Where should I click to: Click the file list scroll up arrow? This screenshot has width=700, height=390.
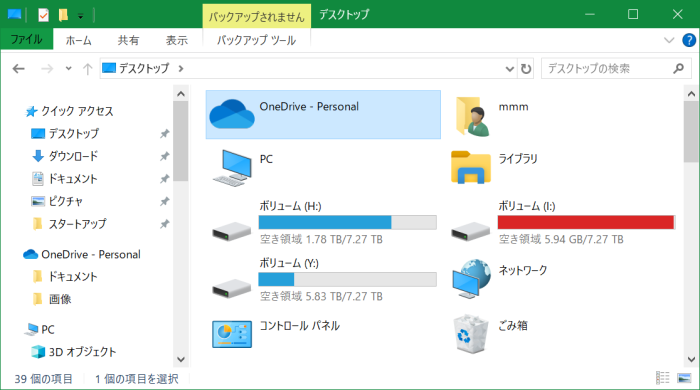[x=691, y=94]
